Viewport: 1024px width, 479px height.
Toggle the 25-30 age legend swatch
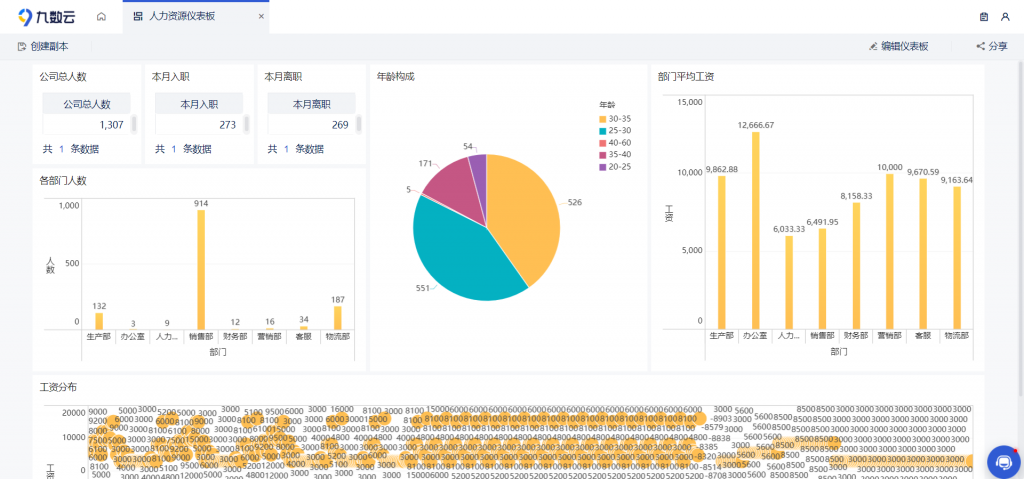[x=603, y=131]
